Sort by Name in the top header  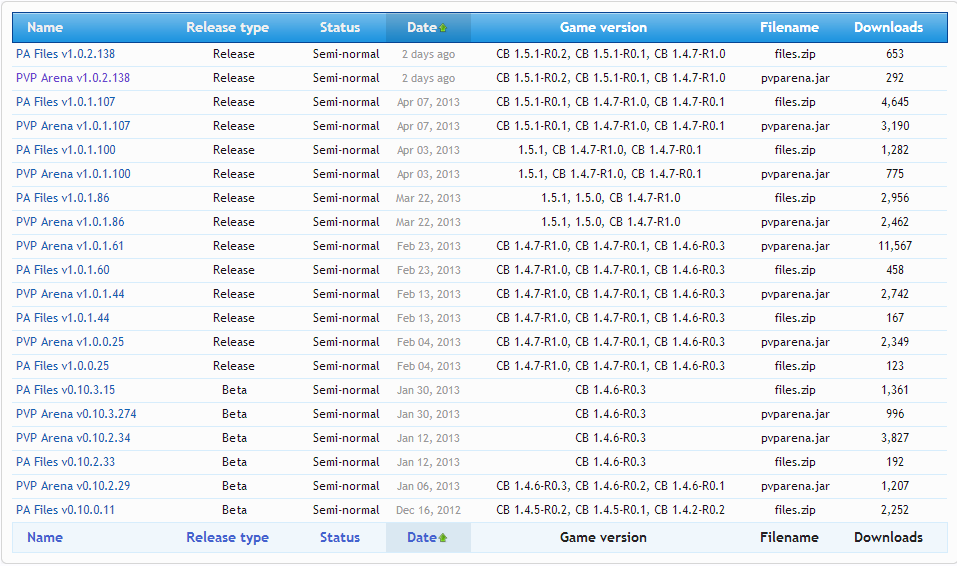coord(45,27)
